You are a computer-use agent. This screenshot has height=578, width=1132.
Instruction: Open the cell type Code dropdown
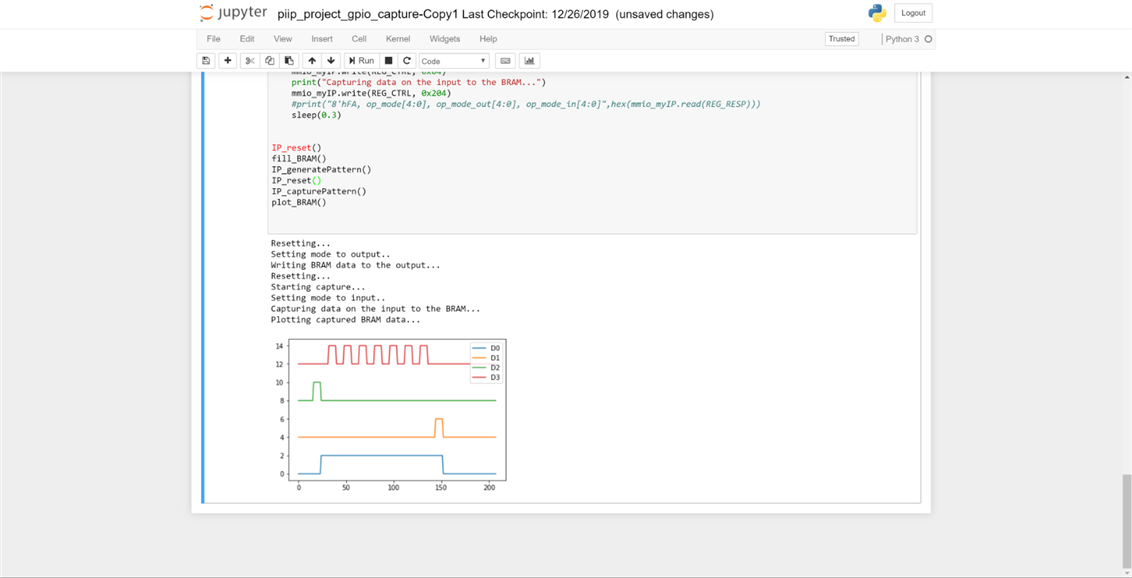point(454,61)
